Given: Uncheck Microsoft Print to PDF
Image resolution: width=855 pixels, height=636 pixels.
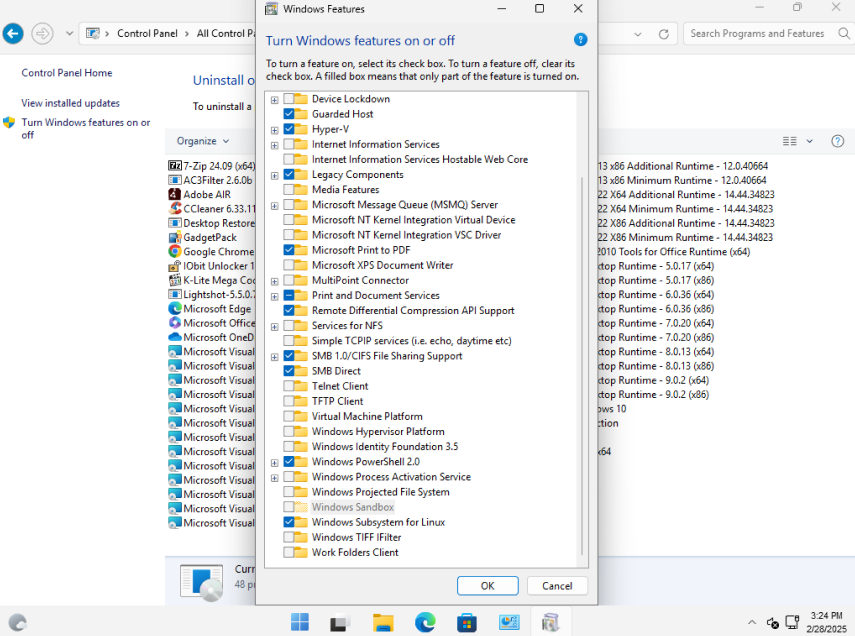Looking at the screenshot, I should 289,250.
